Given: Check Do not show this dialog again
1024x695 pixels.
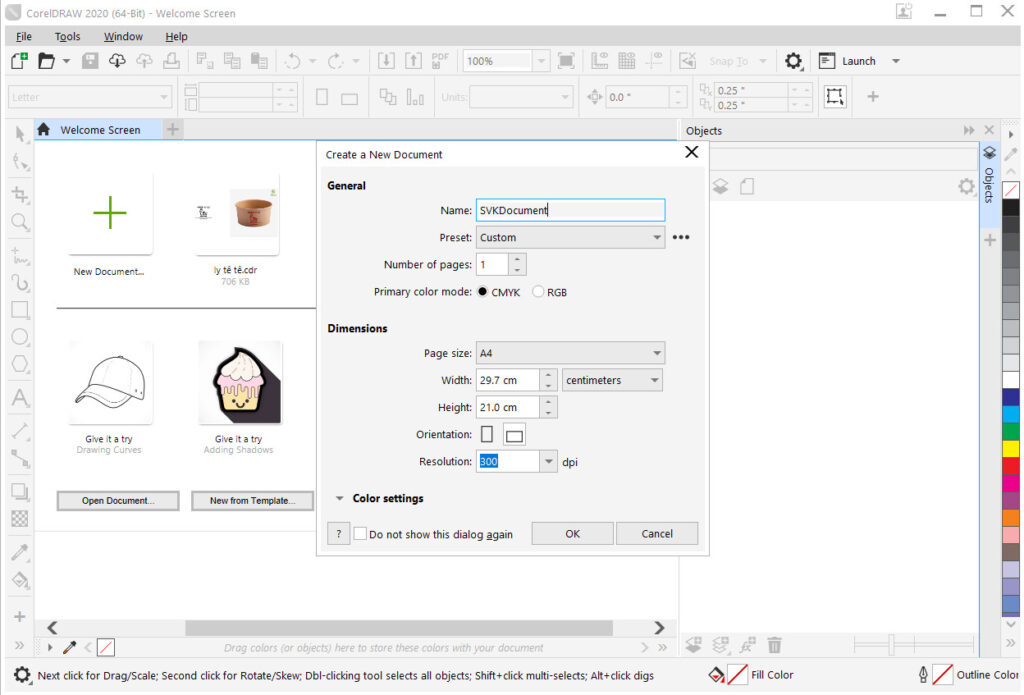Looking at the screenshot, I should [360, 534].
